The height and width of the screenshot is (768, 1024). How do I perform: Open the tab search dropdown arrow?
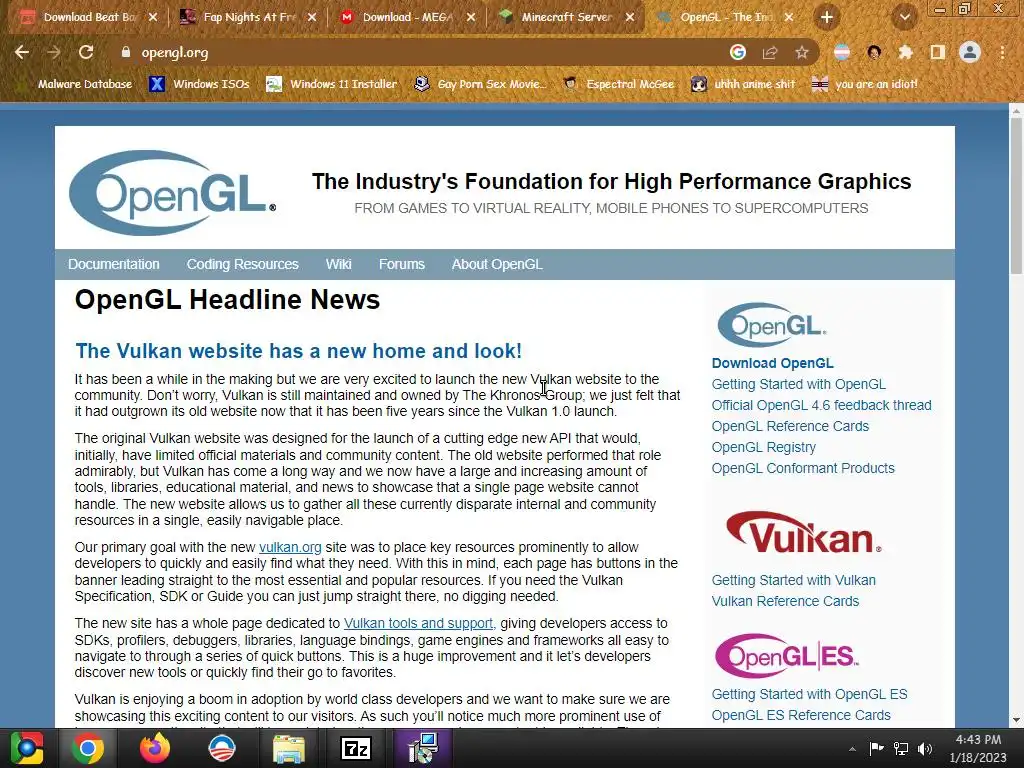(x=905, y=18)
